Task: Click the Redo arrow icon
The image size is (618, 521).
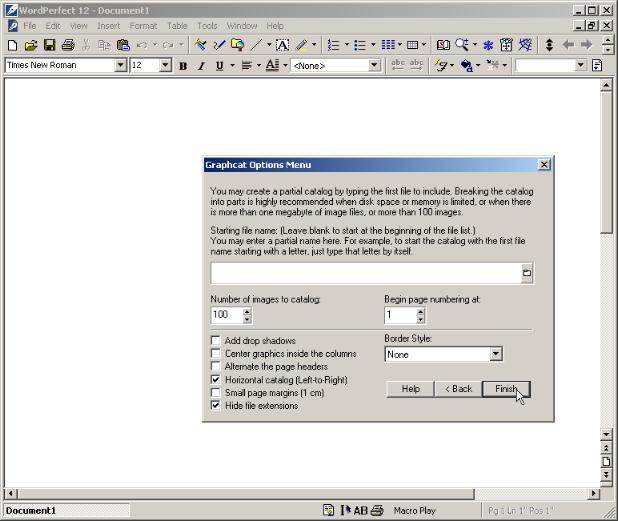Action: [168, 45]
